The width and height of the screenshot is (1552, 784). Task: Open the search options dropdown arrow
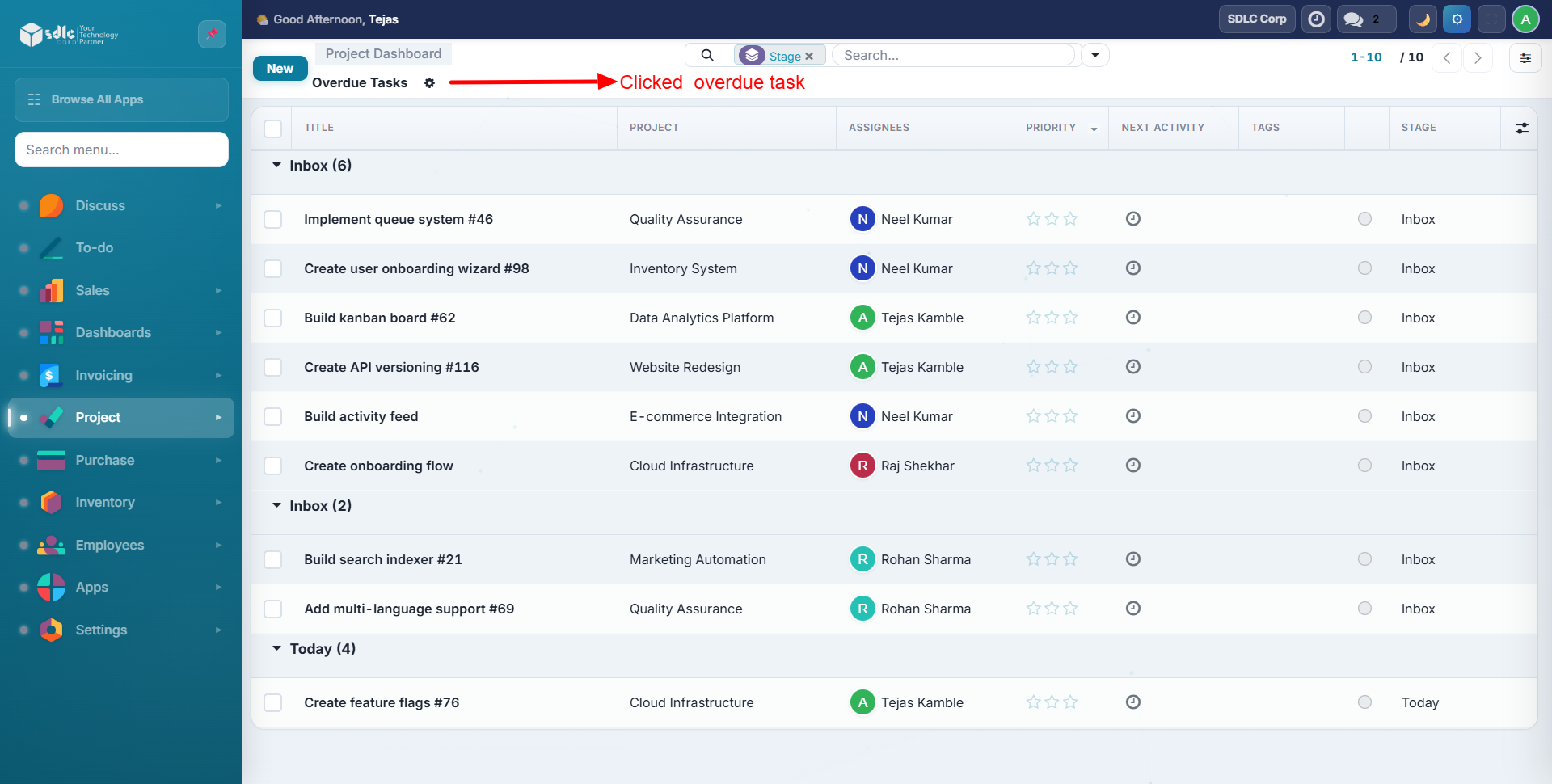coord(1095,55)
